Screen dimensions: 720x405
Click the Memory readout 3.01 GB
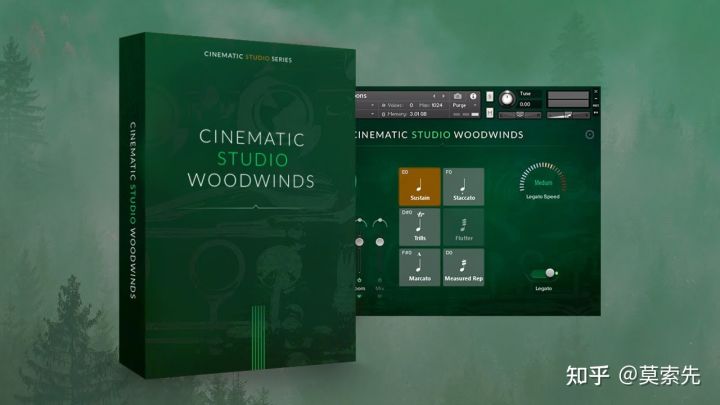(418, 114)
